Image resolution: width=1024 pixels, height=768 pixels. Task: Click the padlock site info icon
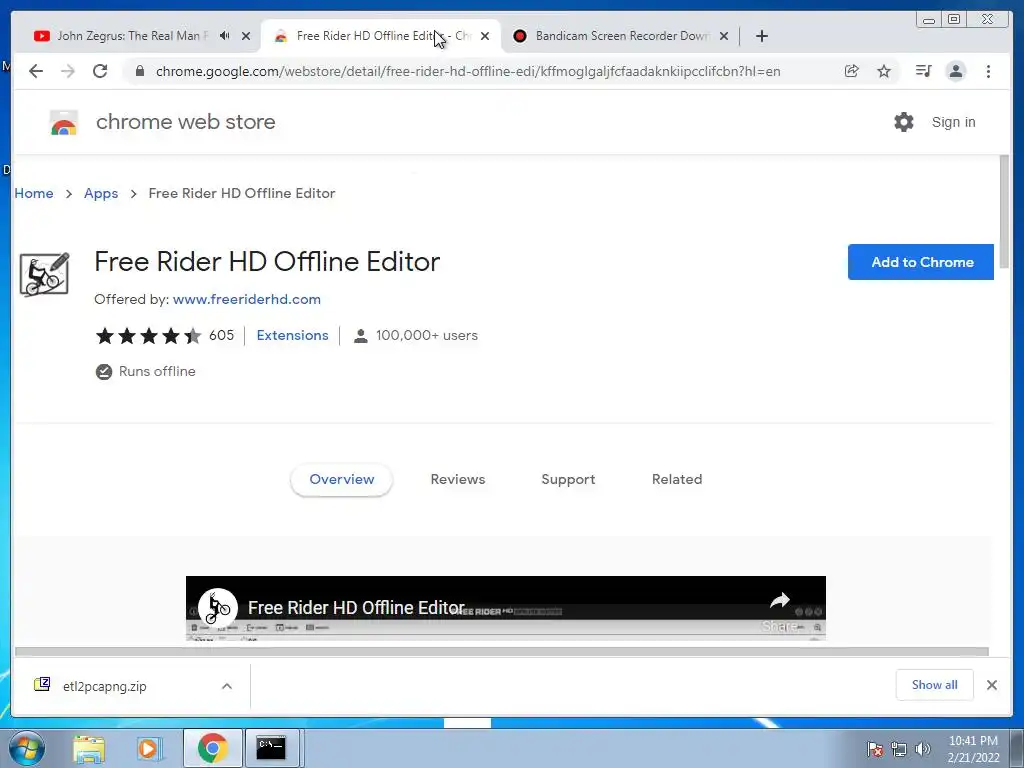[140, 71]
